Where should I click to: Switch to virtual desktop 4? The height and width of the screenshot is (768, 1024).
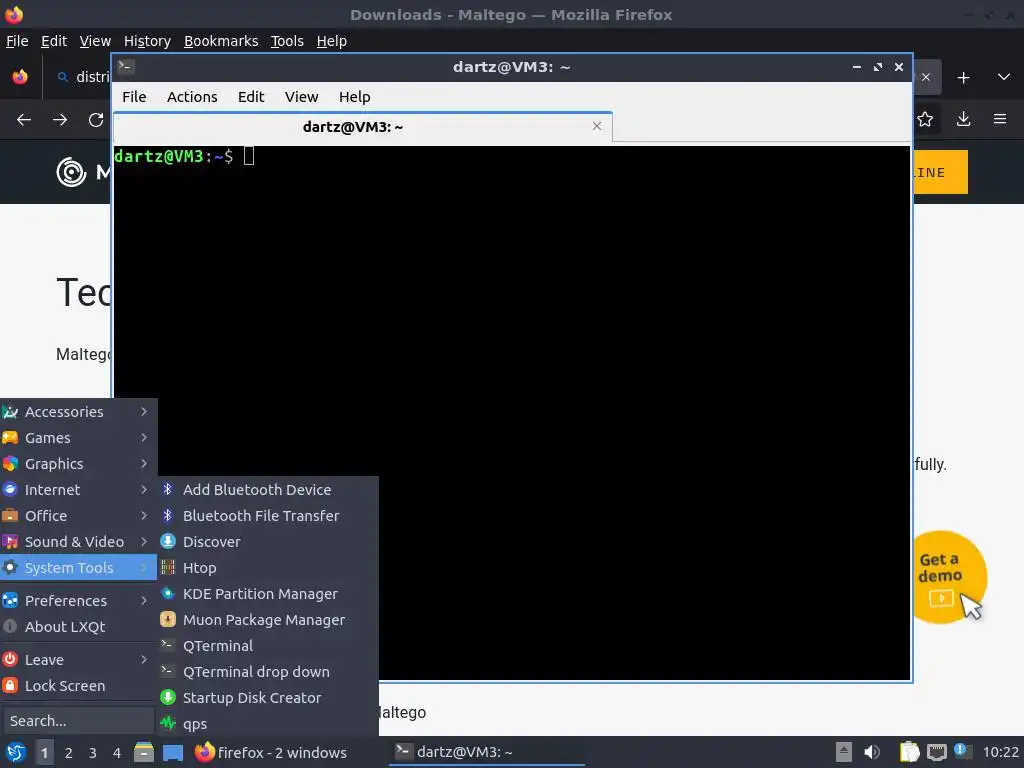pos(117,753)
